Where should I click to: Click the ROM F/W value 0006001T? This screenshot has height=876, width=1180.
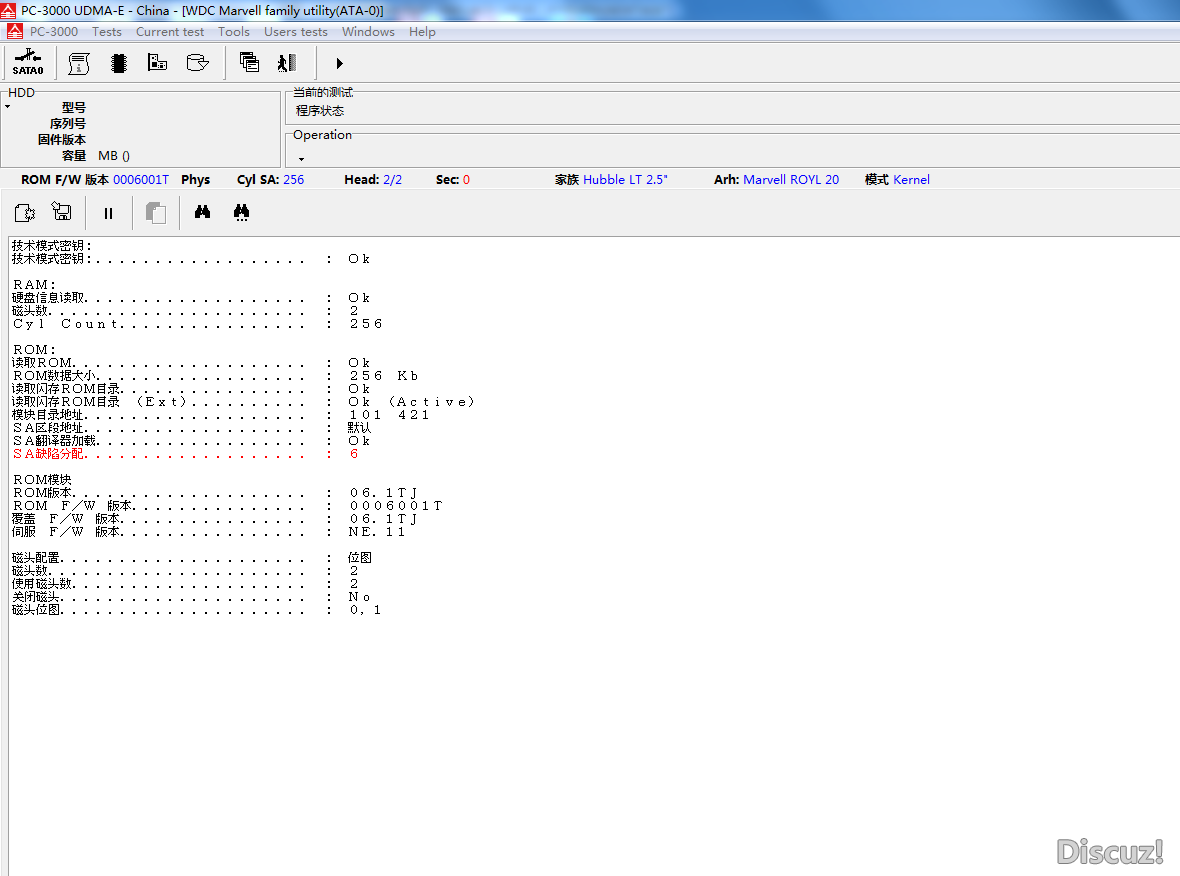(141, 180)
